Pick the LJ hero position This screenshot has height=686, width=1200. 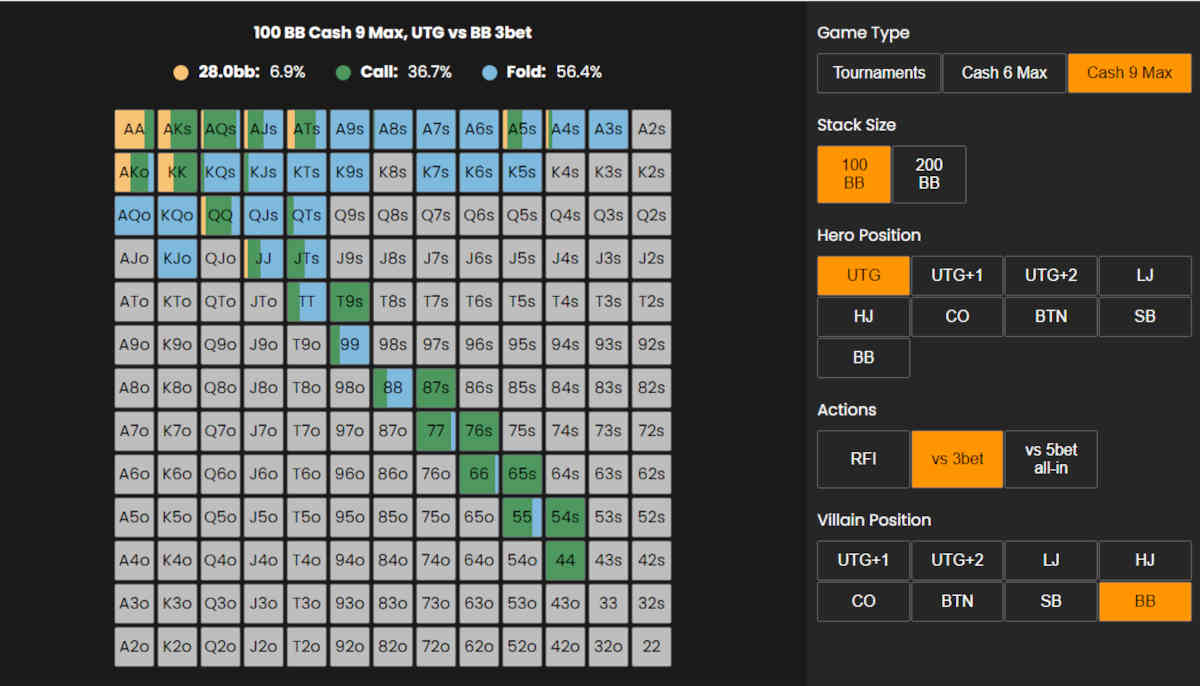1144,275
